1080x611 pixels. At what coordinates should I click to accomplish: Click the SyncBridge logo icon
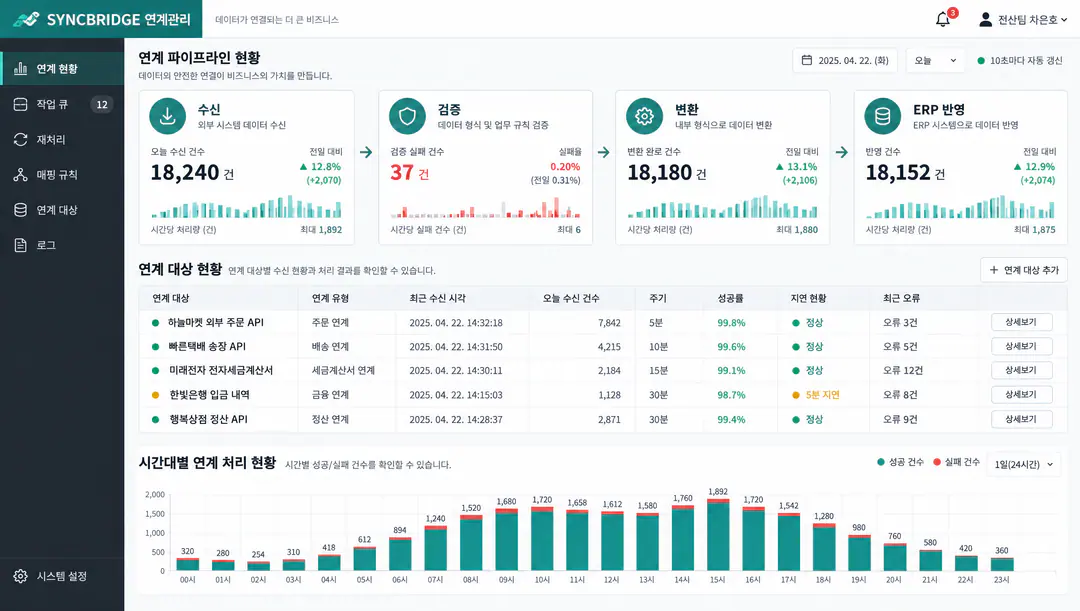tap(26, 19)
